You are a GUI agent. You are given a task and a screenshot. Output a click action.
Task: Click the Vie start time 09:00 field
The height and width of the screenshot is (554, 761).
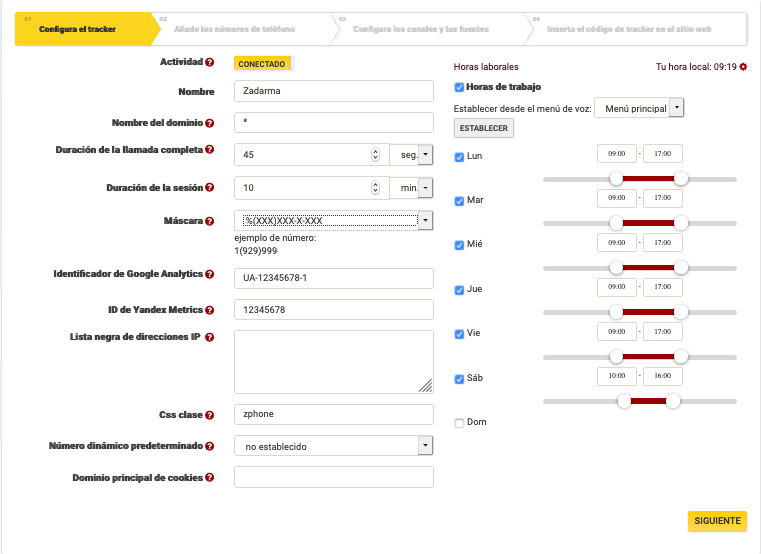coord(616,332)
